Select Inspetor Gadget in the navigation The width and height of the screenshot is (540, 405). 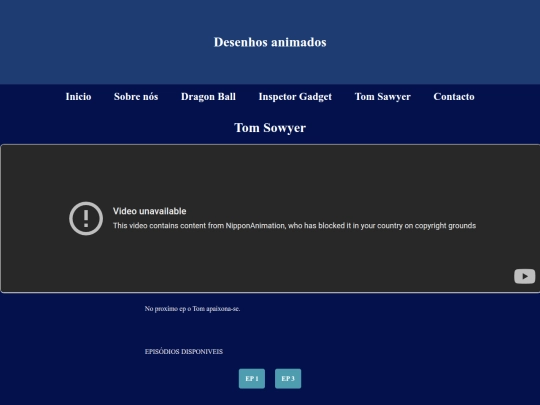tap(295, 97)
